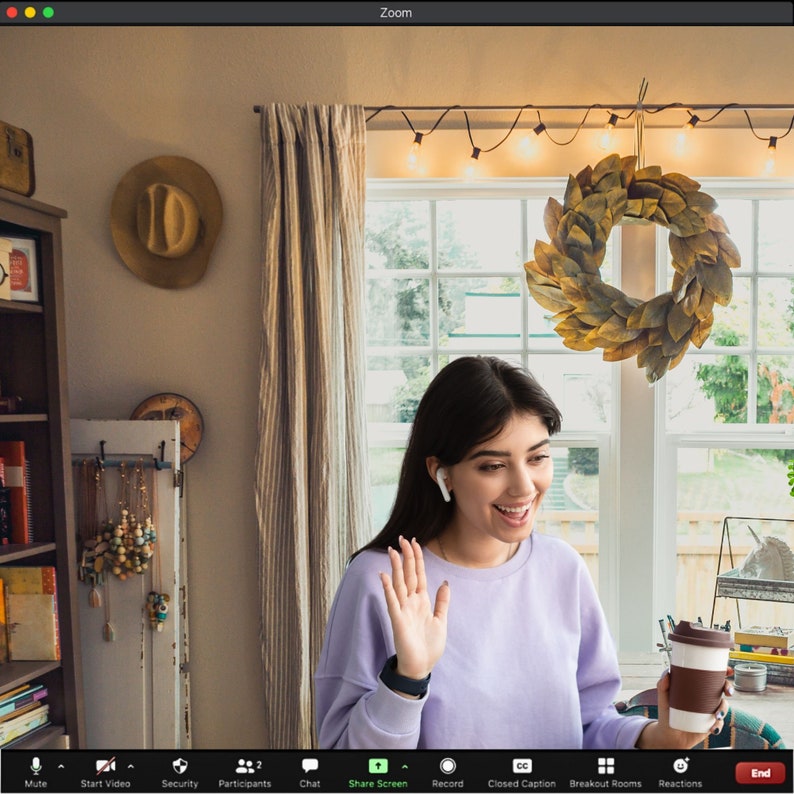The width and height of the screenshot is (794, 794).
Task: Minimize the Zoom window with yellow button
Action: tap(30, 12)
